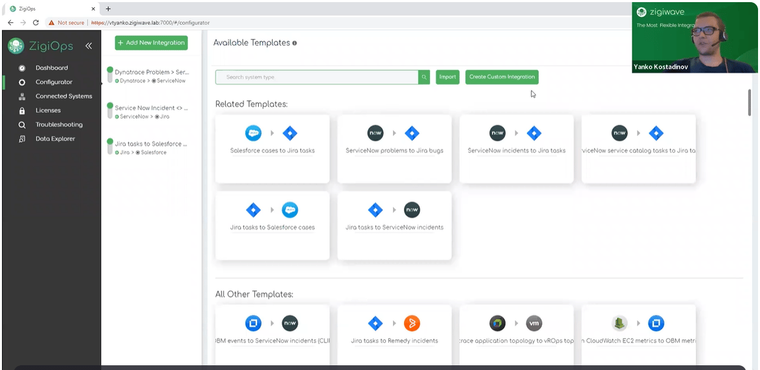Screen dimensions: 760x370
Task: Click the ZigiOps logo icon
Action: (x=16, y=46)
